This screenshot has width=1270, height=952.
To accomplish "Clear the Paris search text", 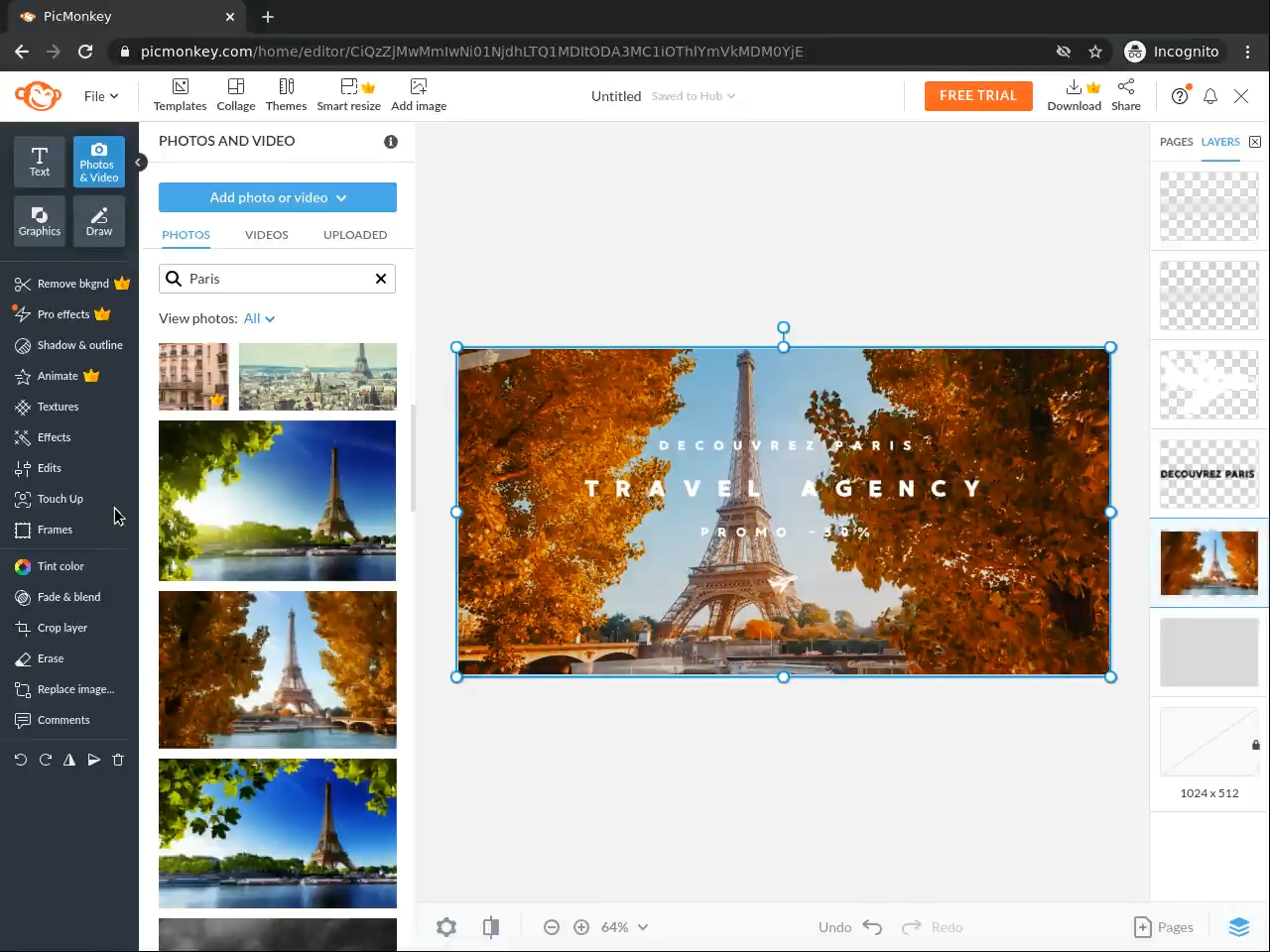I will (x=381, y=279).
